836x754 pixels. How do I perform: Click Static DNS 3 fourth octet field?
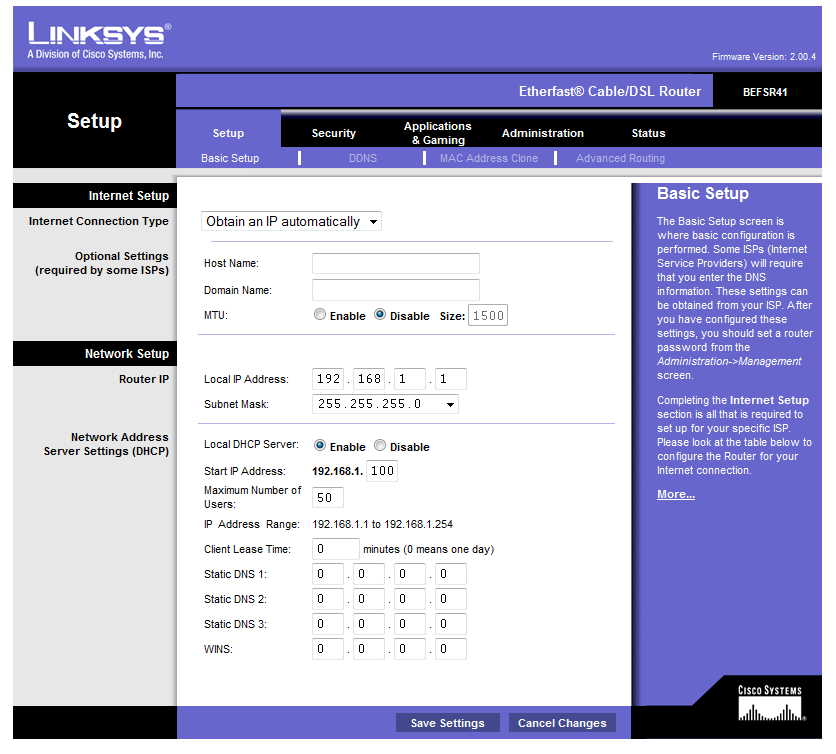[451, 624]
